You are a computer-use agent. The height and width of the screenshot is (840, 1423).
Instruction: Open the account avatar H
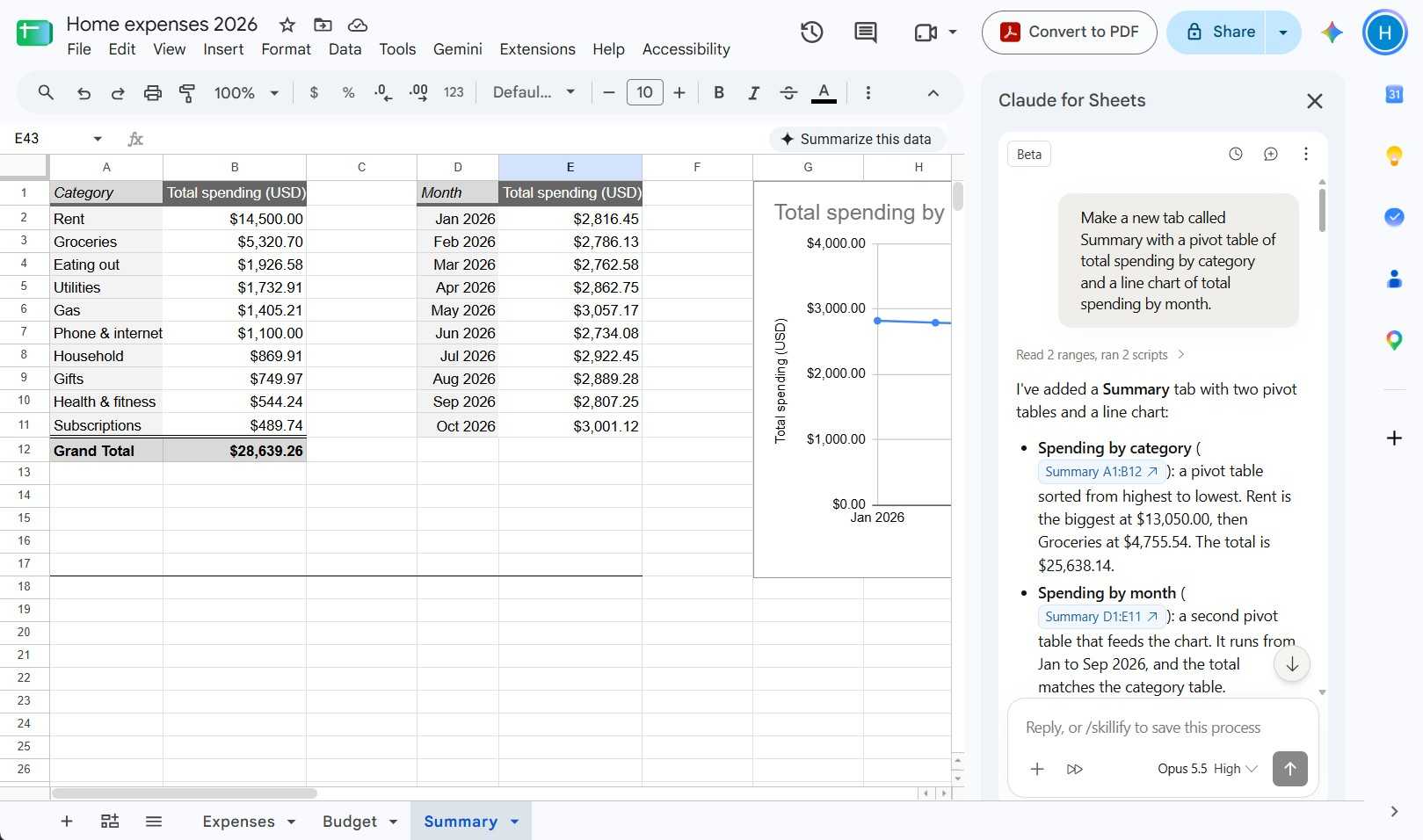(x=1384, y=33)
